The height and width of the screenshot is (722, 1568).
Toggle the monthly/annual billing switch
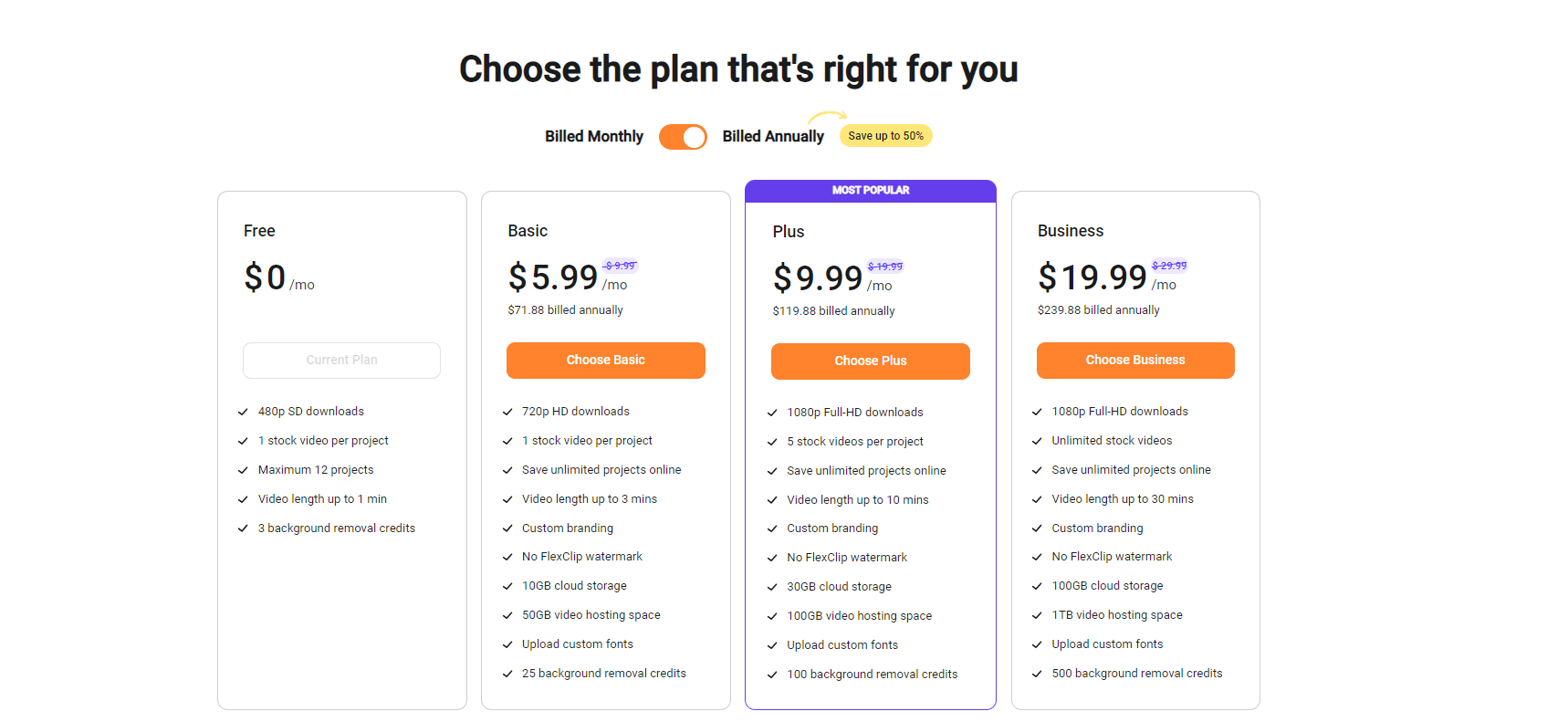[x=683, y=137]
